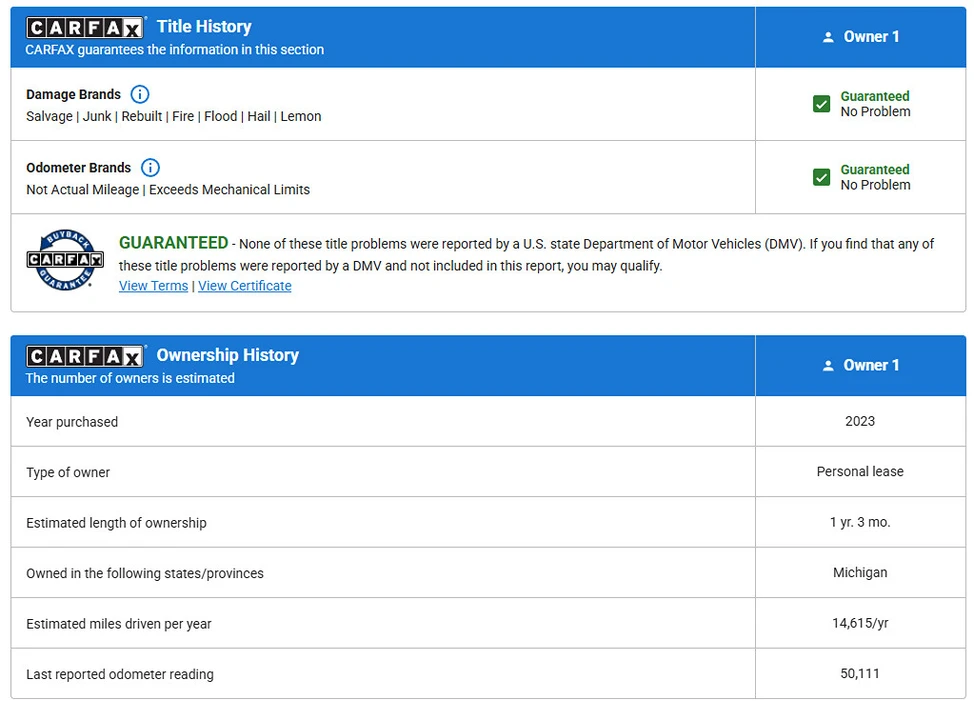This screenshot has width=974, height=720.
Task: Click 'Owner 1' text in Ownership History header
Action: point(871,365)
